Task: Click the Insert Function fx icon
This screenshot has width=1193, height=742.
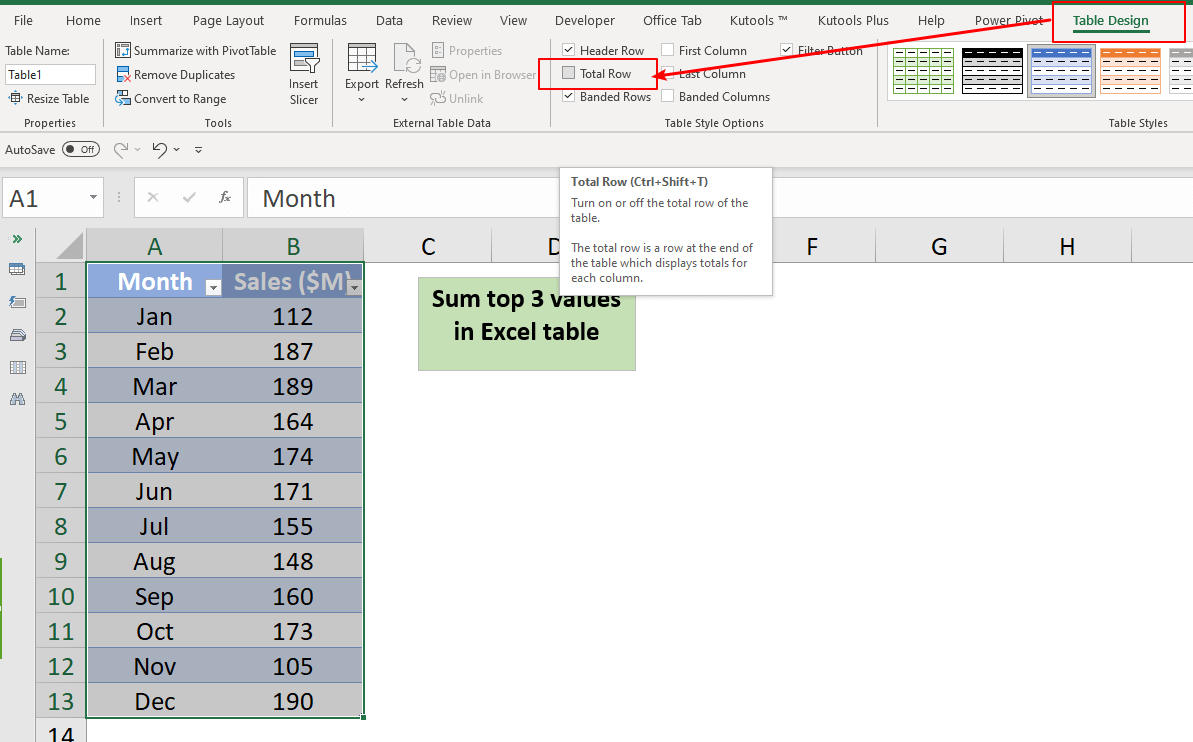Action: coord(226,198)
